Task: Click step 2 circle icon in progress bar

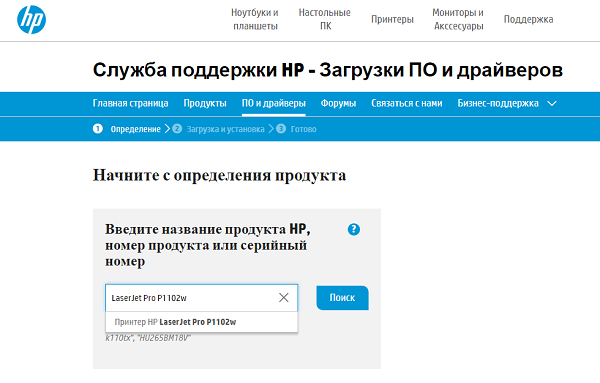Action: (177, 129)
